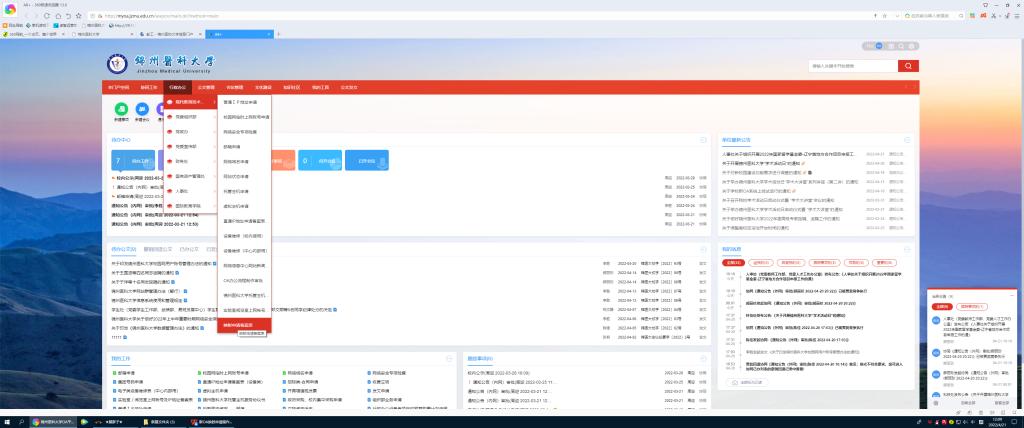The image size is (1024, 428).
Task: Open the blue work card showing 7
Action: 133,160
